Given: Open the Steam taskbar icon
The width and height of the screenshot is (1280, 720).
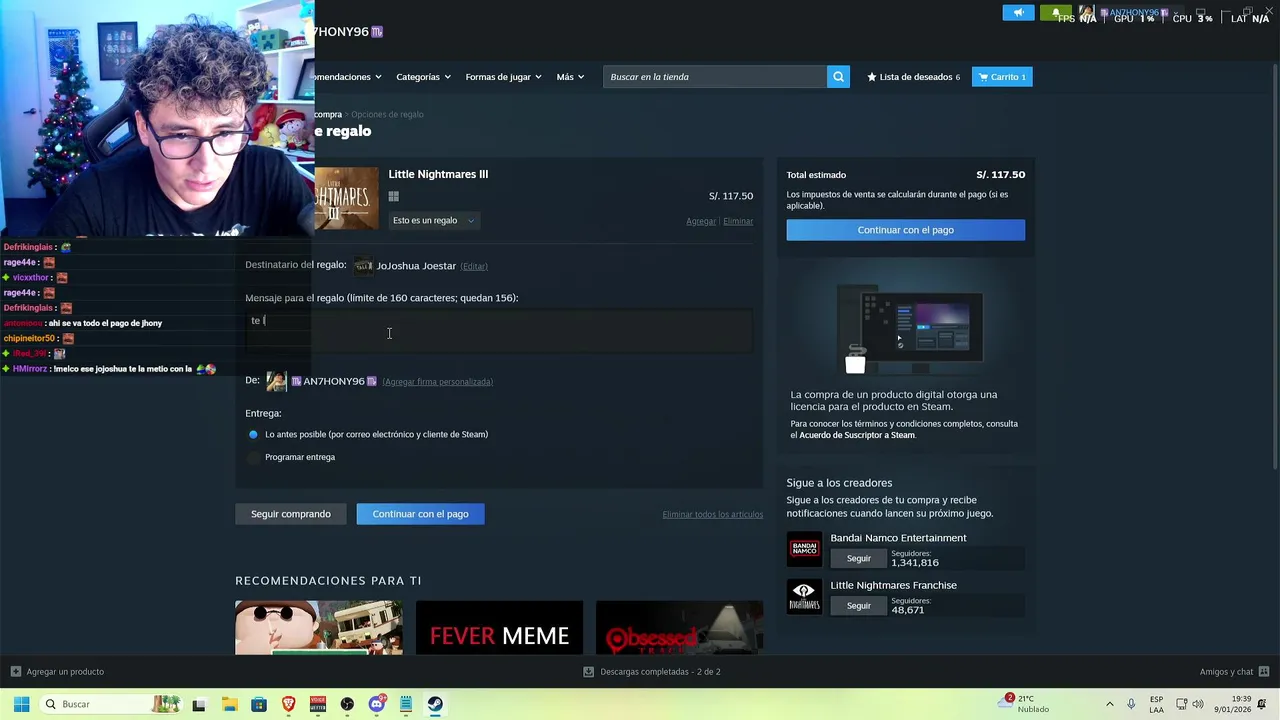Looking at the screenshot, I should tap(435, 704).
